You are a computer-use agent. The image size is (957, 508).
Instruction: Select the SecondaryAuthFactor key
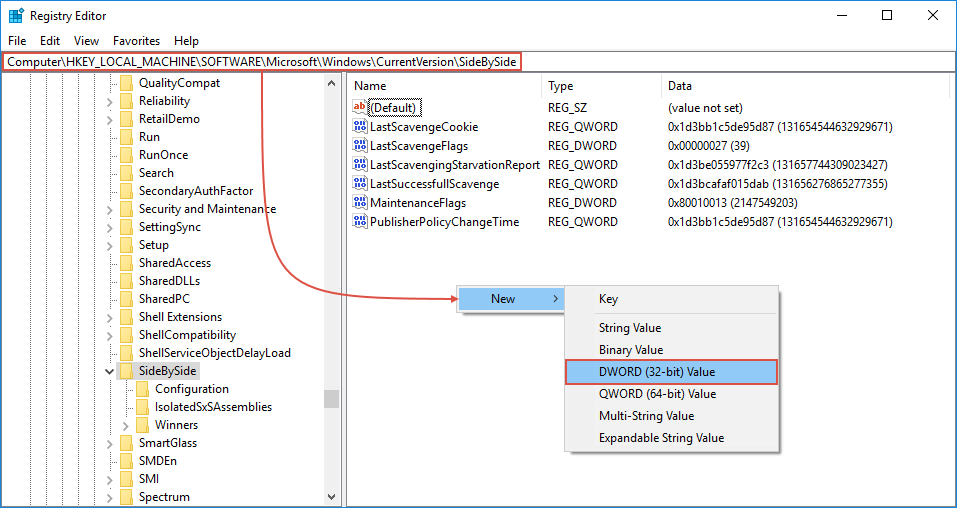point(196,191)
